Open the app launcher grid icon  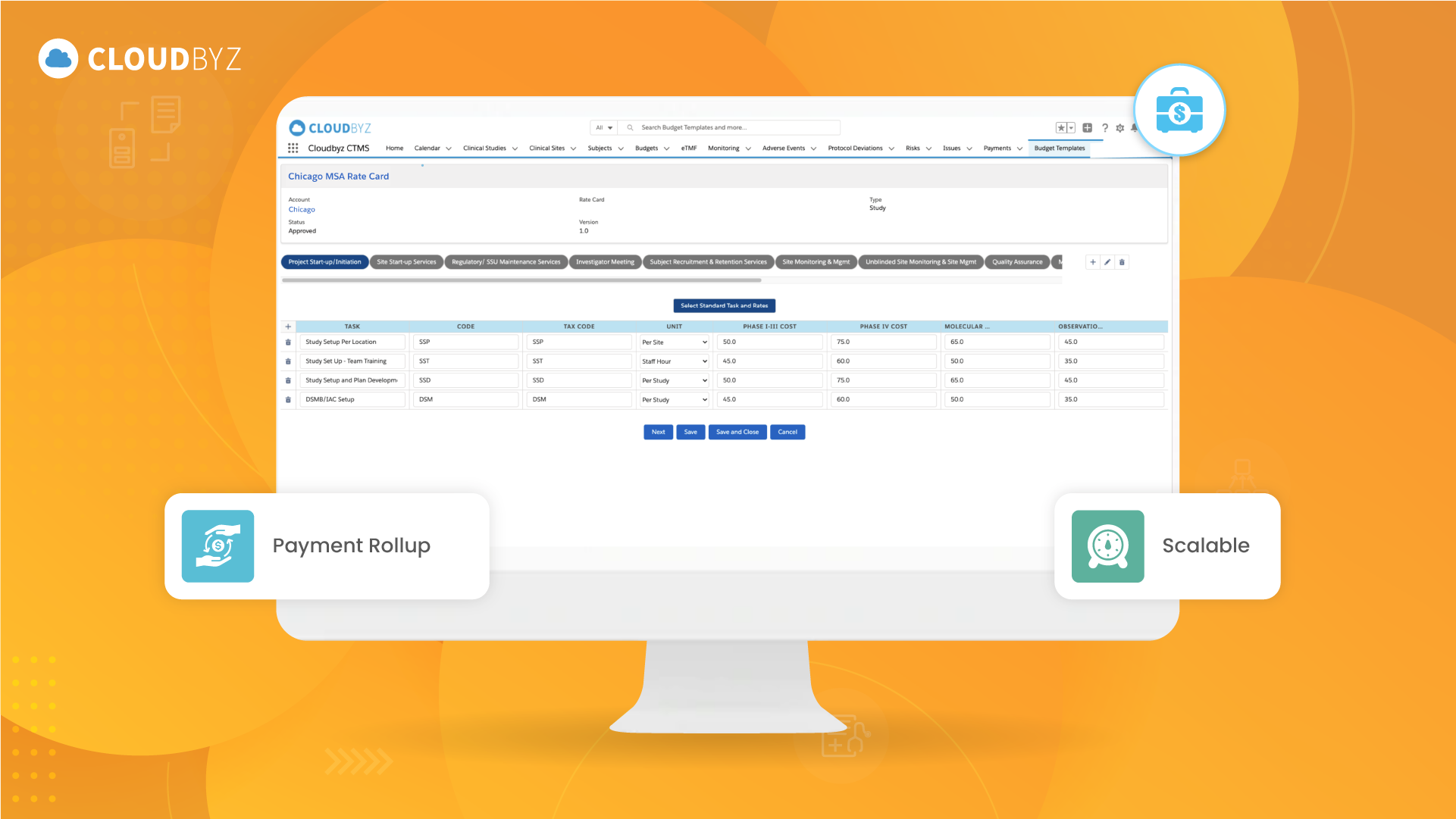coord(293,148)
